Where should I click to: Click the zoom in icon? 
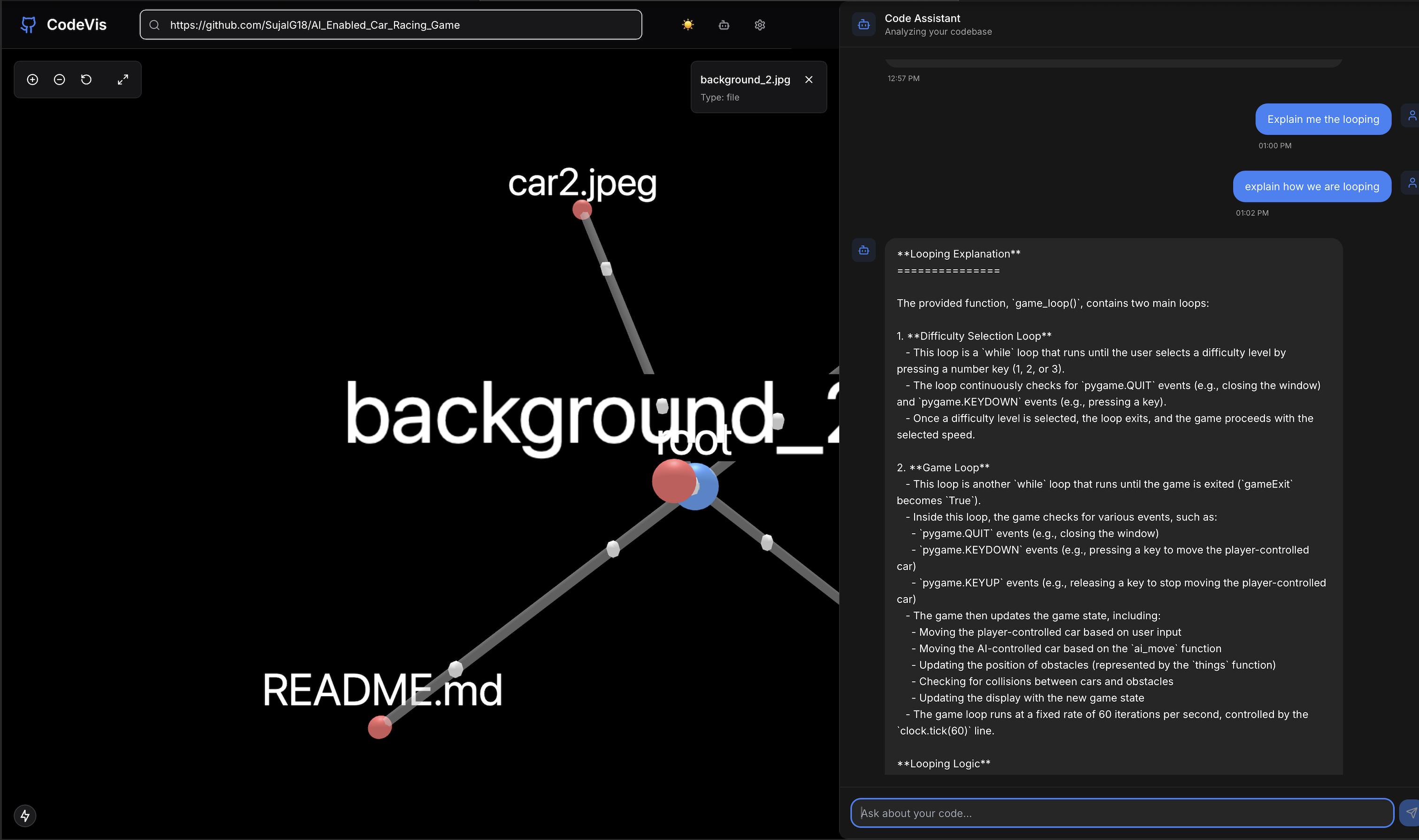32,80
